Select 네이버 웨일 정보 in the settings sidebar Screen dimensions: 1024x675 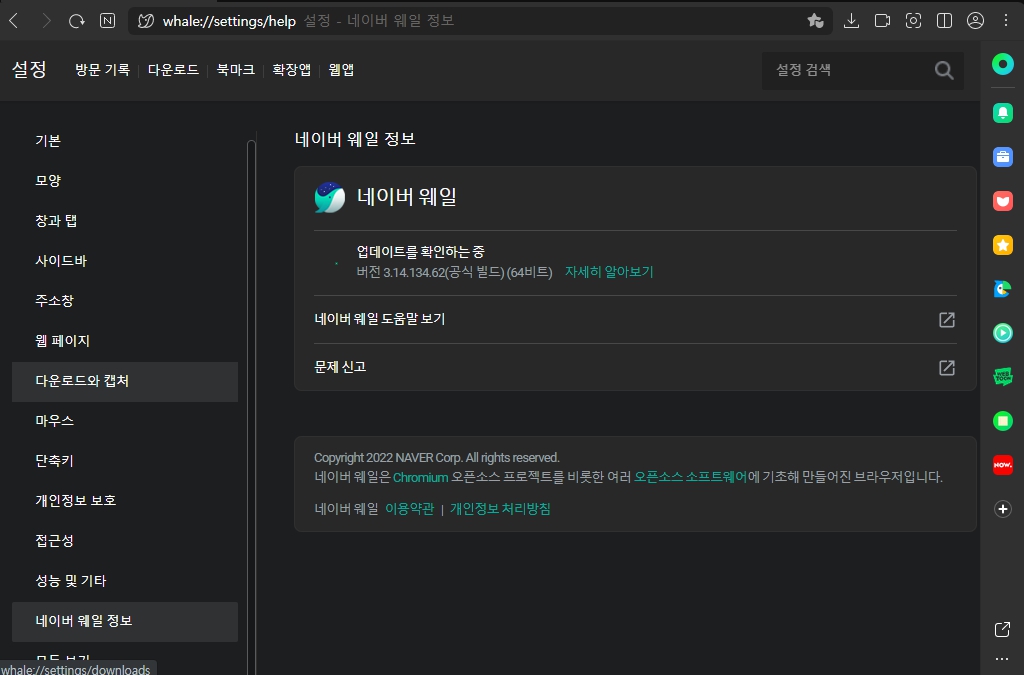point(125,621)
